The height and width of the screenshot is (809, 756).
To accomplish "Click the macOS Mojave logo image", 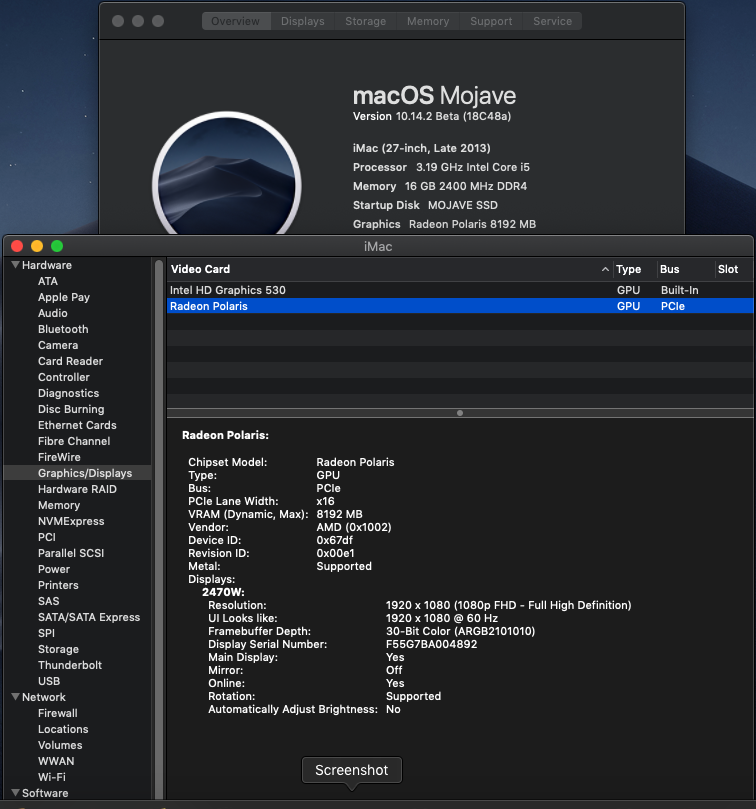I will tap(227, 180).
